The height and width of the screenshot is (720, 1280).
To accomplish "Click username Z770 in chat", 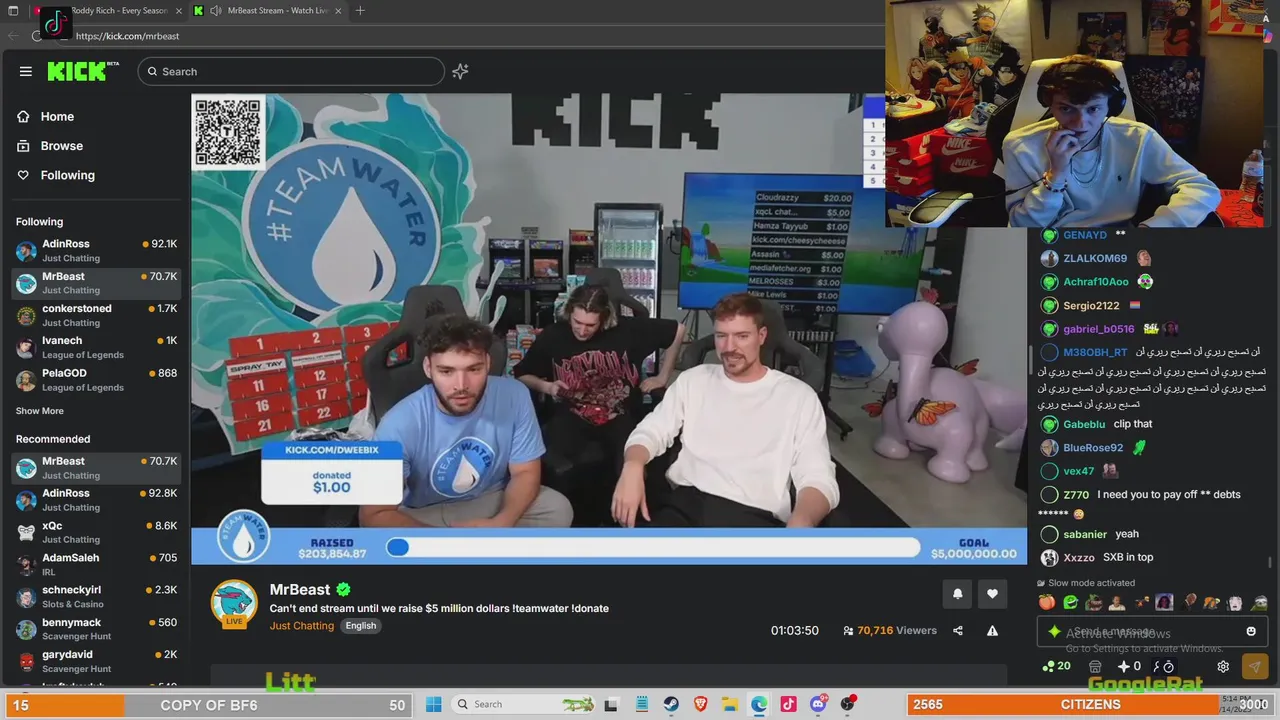I will [1076, 495].
